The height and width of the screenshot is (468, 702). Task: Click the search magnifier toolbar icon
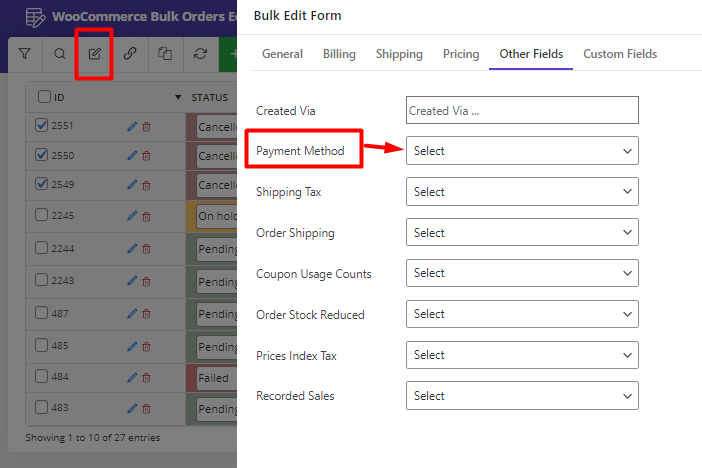(60, 54)
